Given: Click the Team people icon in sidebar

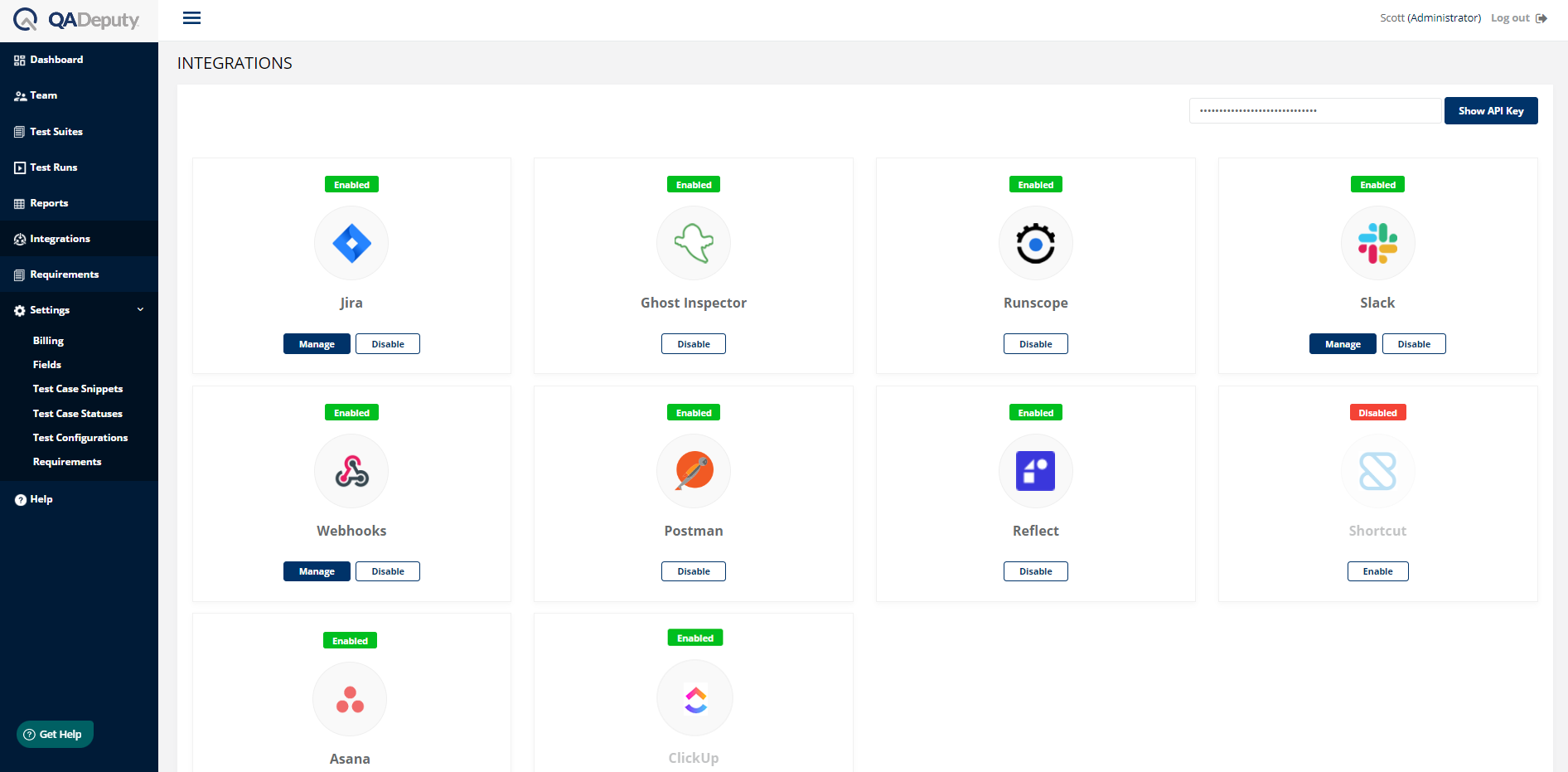Looking at the screenshot, I should pyautogui.click(x=20, y=95).
